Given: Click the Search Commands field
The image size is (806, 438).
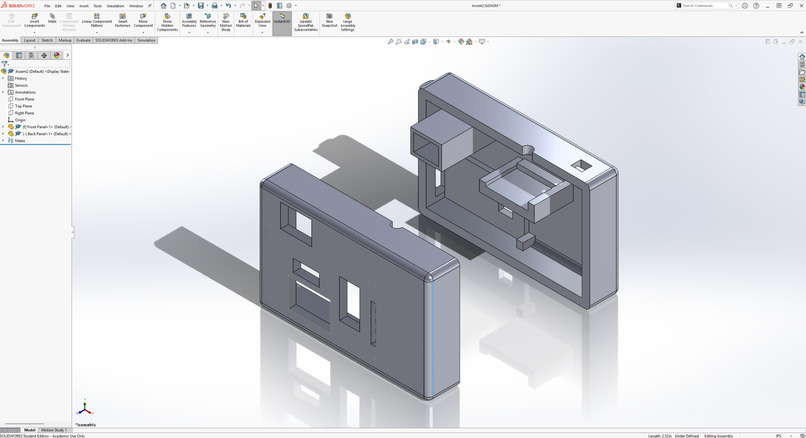Looking at the screenshot, I should tap(705, 6).
